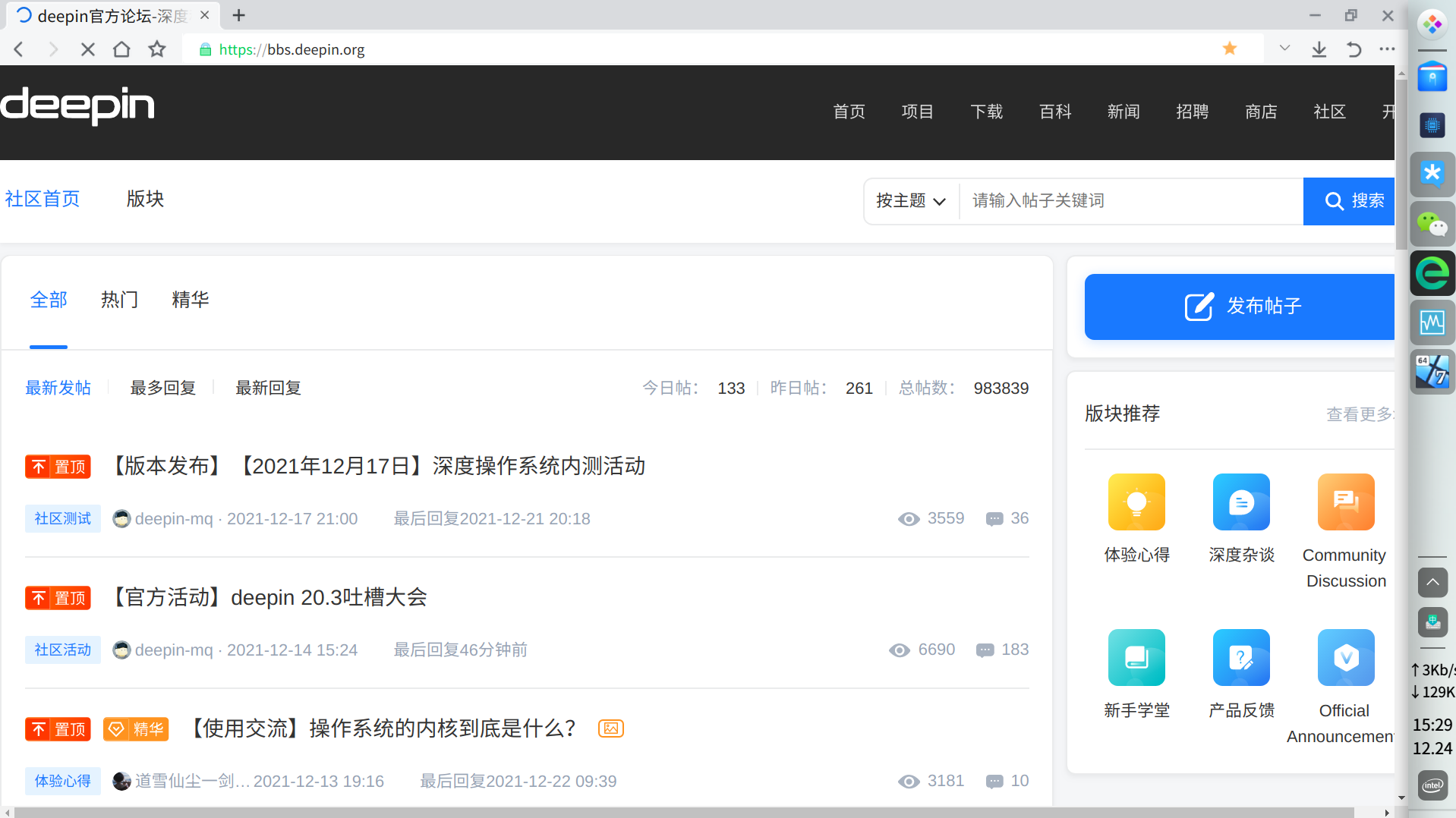Sort posts by 最多回复
Viewport: 1456px width, 818px height.
(162, 389)
